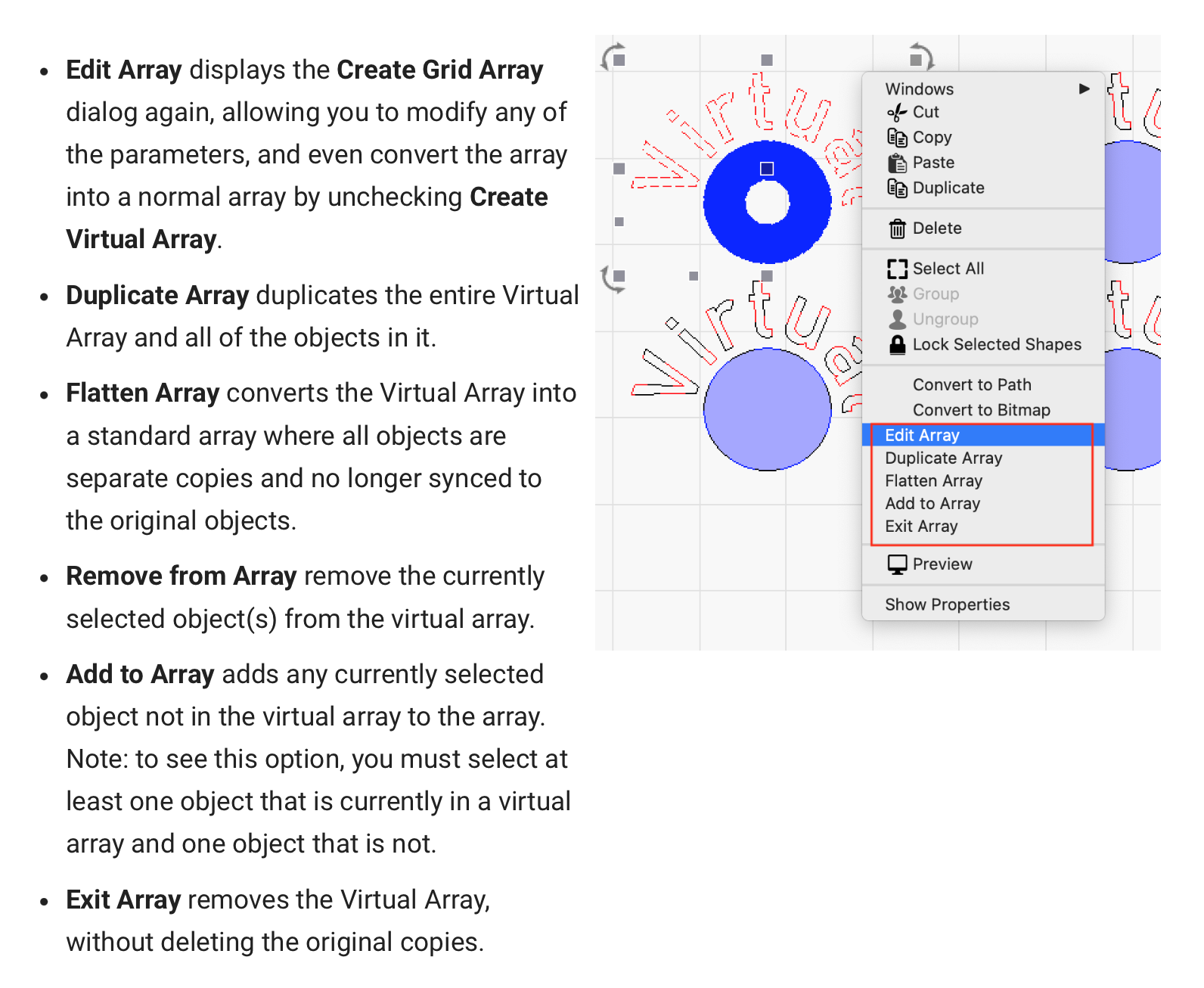This screenshot has width=1204, height=988.
Task: Click the Cut scissors icon
Action: point(897,113)
